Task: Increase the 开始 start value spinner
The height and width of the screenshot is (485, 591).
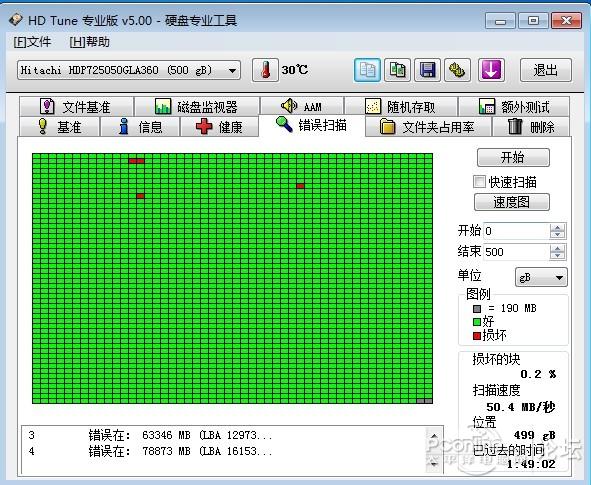Action: coord(557,227)
